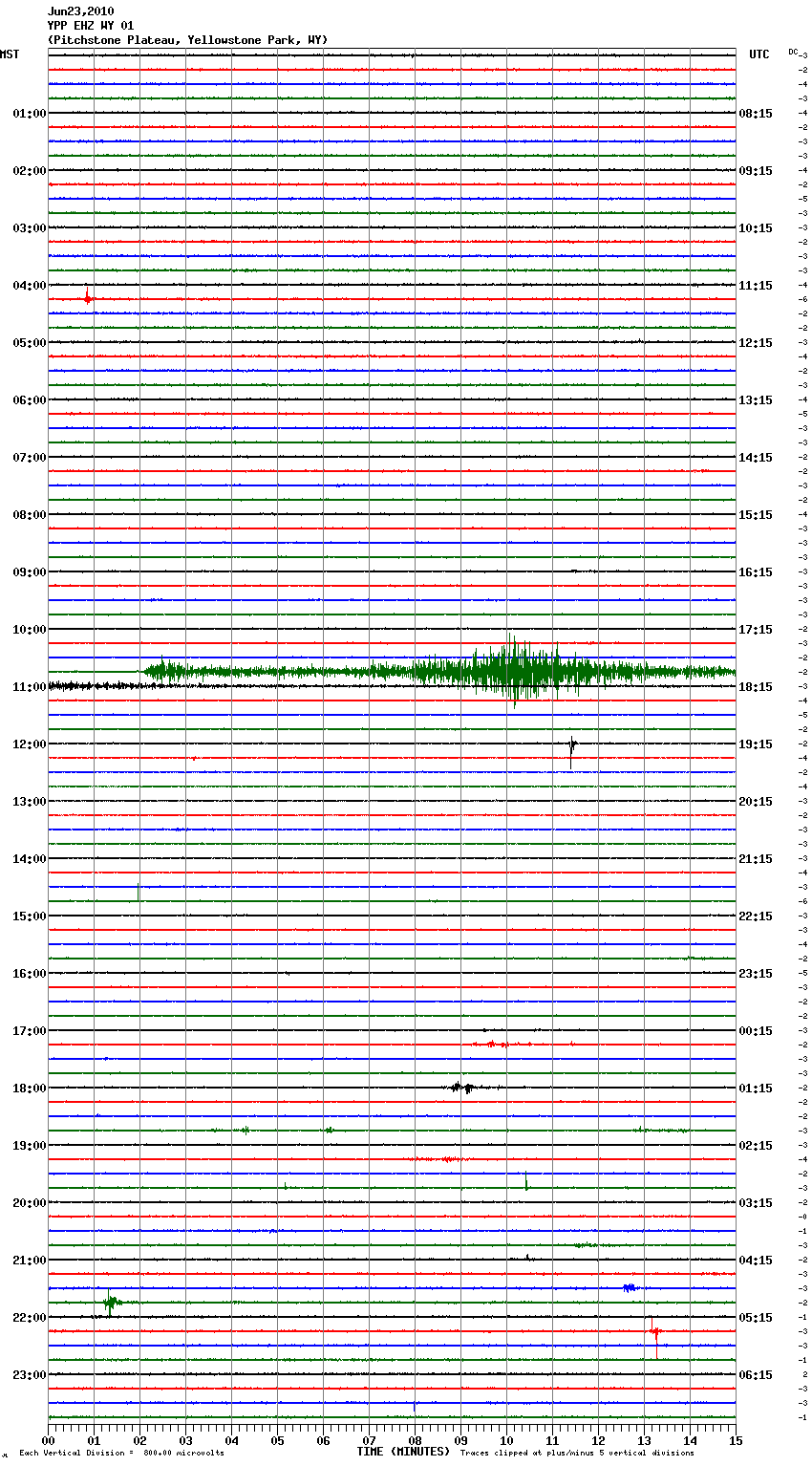Click the 'TIME (MINUTES)' axis title
This screenshot has height=1466, width=812.
click(x=403, y=1452)
